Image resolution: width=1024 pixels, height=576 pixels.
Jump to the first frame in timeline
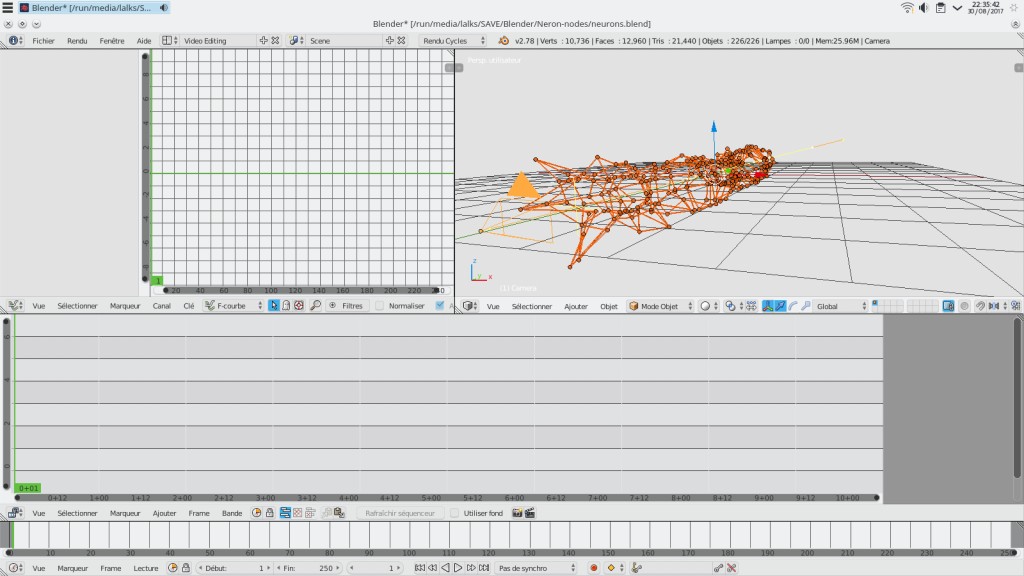coord(418,568)
